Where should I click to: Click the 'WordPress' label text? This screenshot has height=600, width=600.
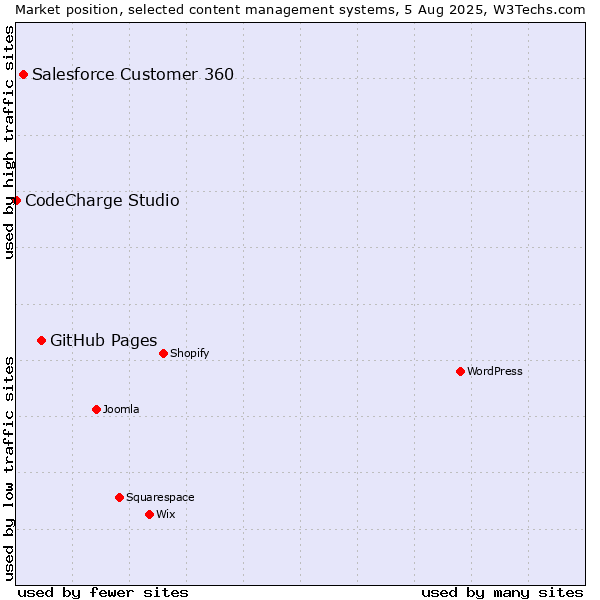pos(495,372)
